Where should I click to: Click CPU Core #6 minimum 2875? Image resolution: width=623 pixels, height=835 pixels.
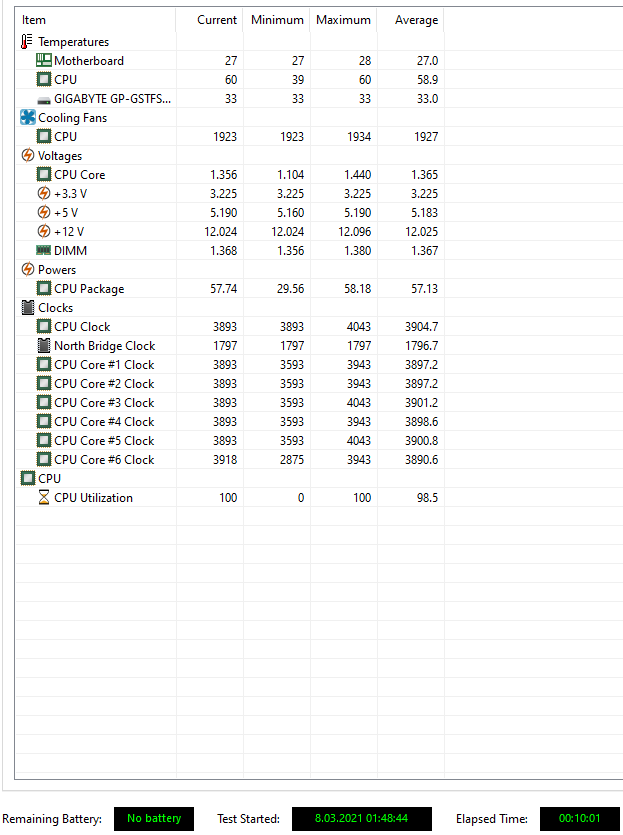tap(292, 460)
